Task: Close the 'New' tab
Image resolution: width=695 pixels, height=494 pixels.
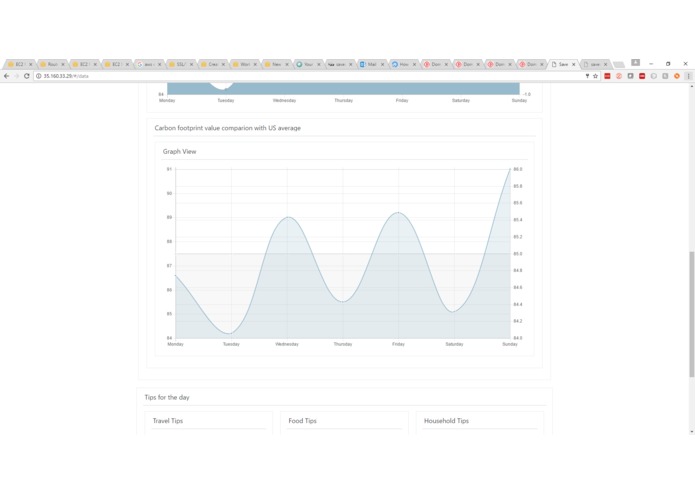Action: click(287, 65)
